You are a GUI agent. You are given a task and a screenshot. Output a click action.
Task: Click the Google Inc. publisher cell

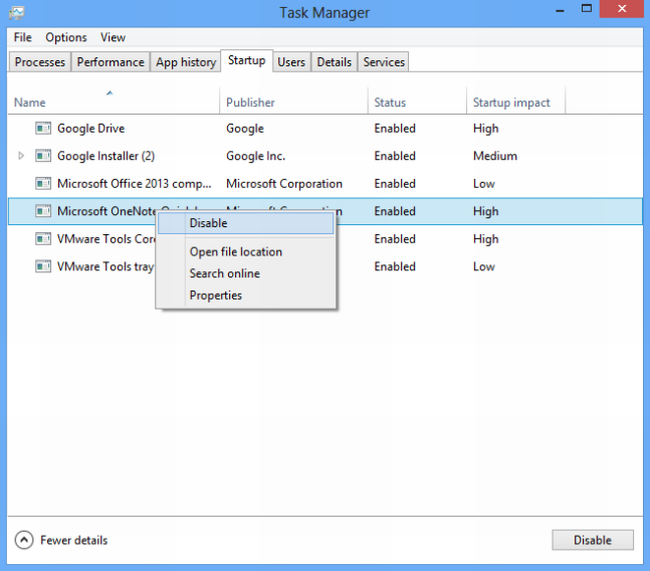pos(256,156)
